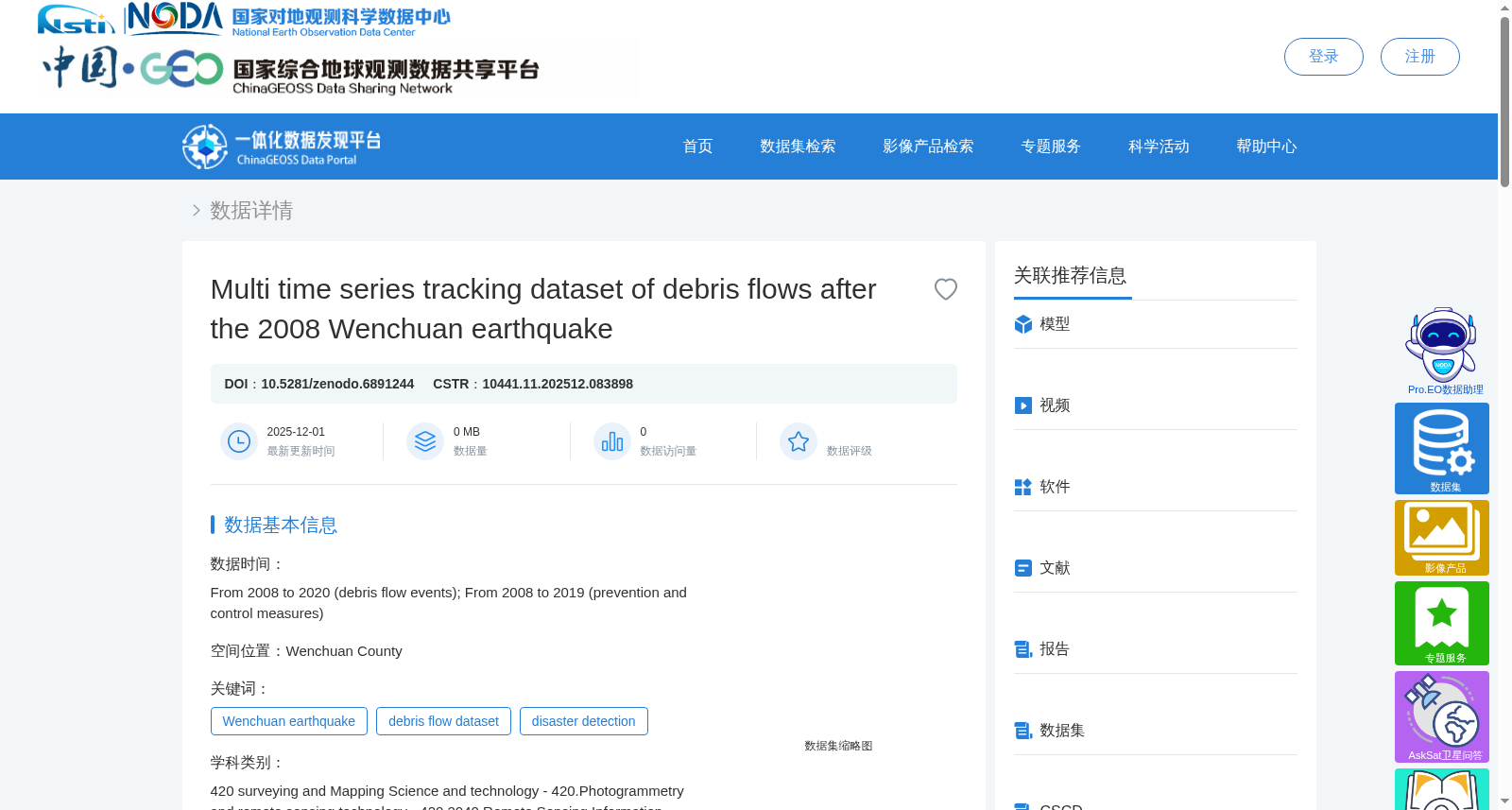
Task: Click the 数据集缩略图 thumbnail placeholder
Action: tap(838, 746)
